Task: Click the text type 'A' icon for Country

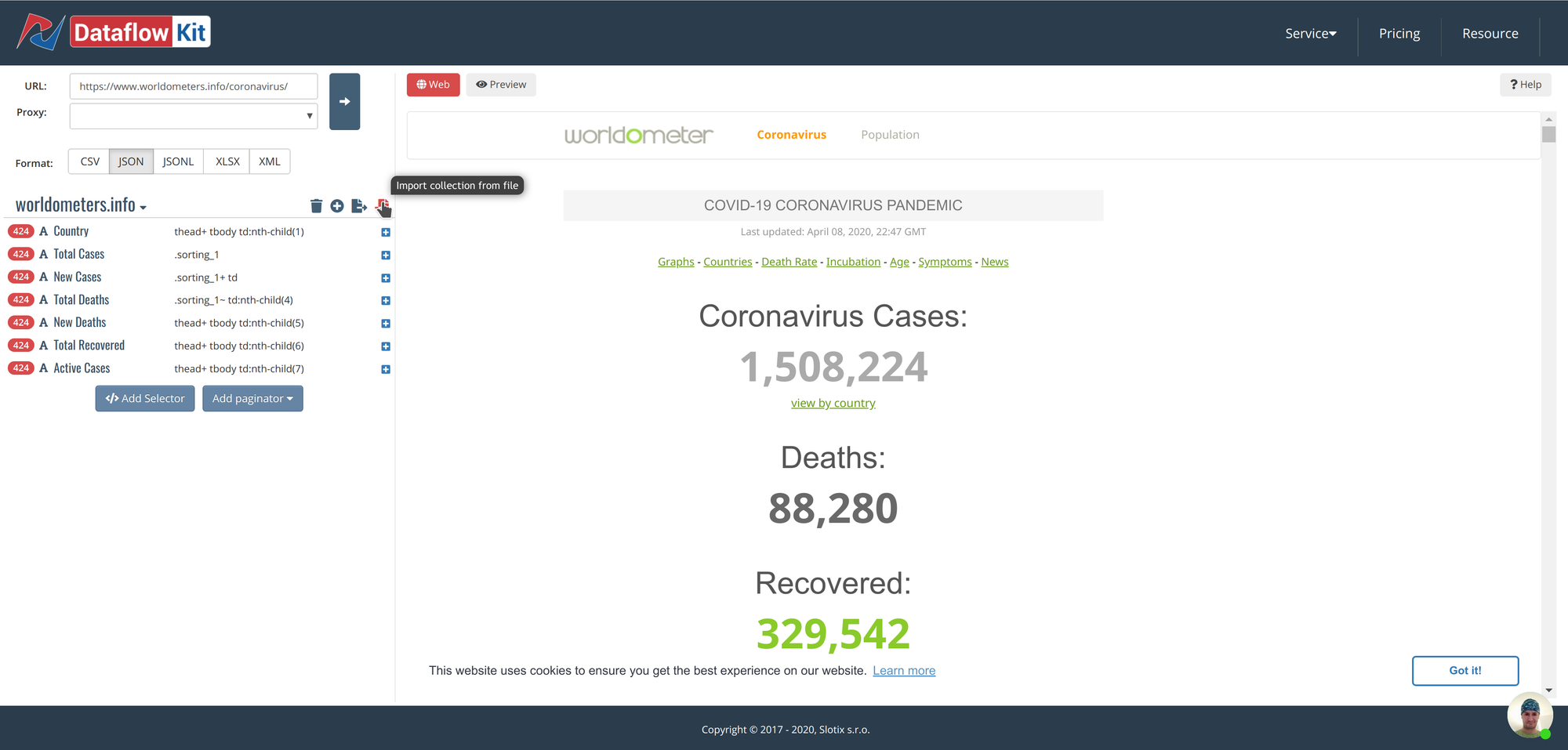Action: (x=44, y=231)
